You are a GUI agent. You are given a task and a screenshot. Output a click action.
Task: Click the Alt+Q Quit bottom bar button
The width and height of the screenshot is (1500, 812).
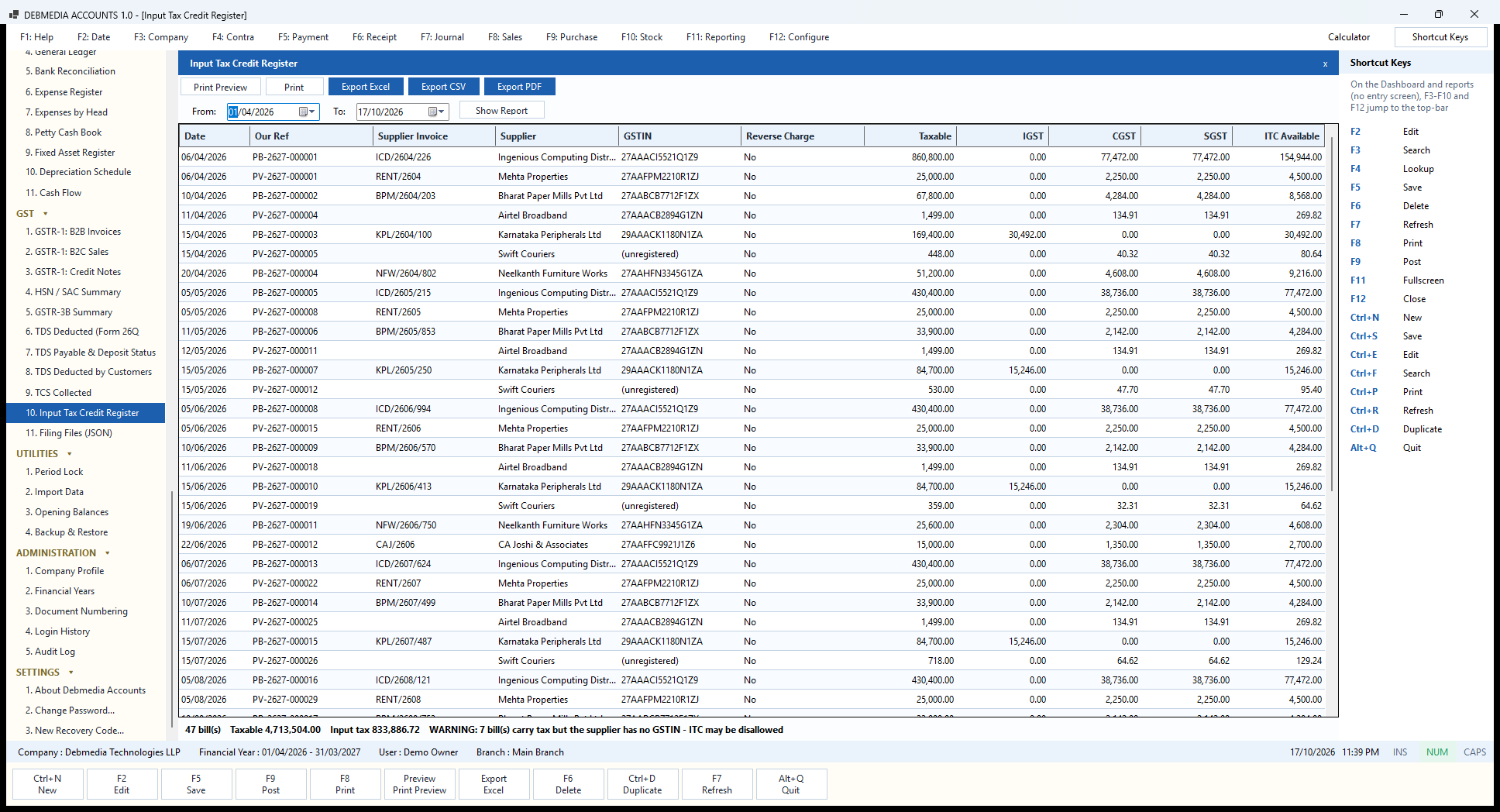coord(791,784)
